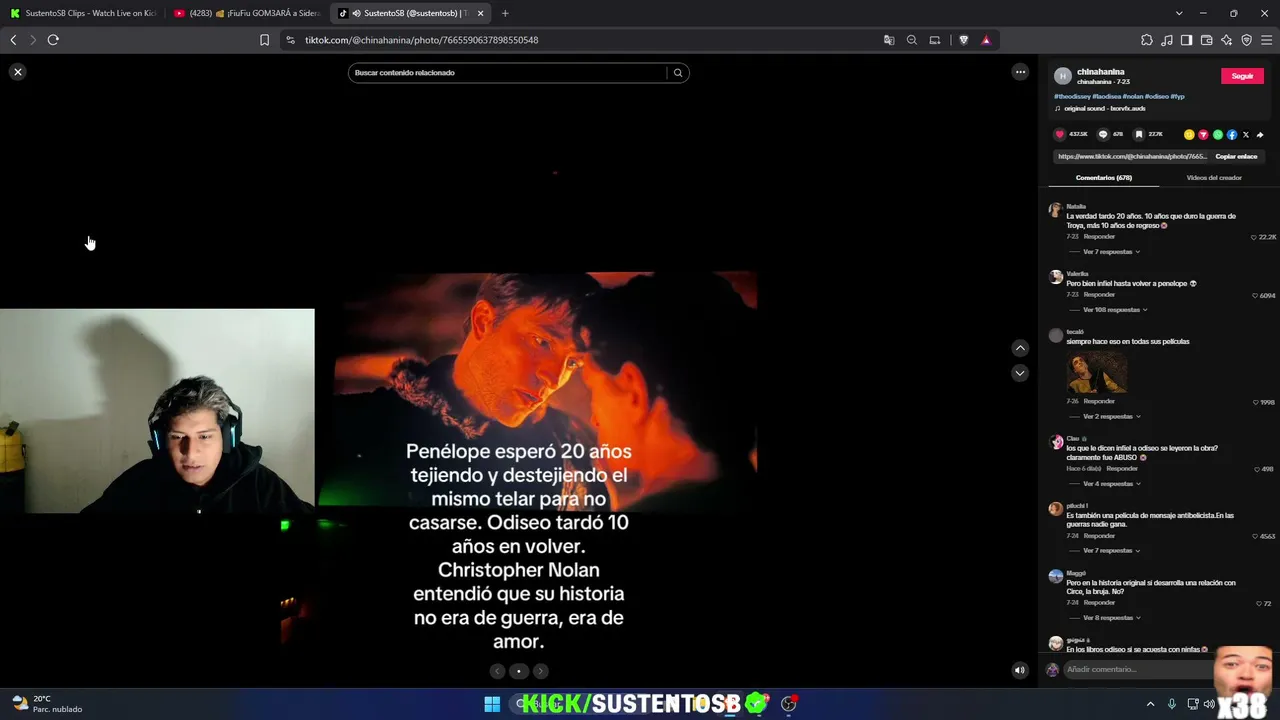Screen dimensions: 1280x720
Task: Like the comment with 1998 likes
Action: click(1256, 402)
